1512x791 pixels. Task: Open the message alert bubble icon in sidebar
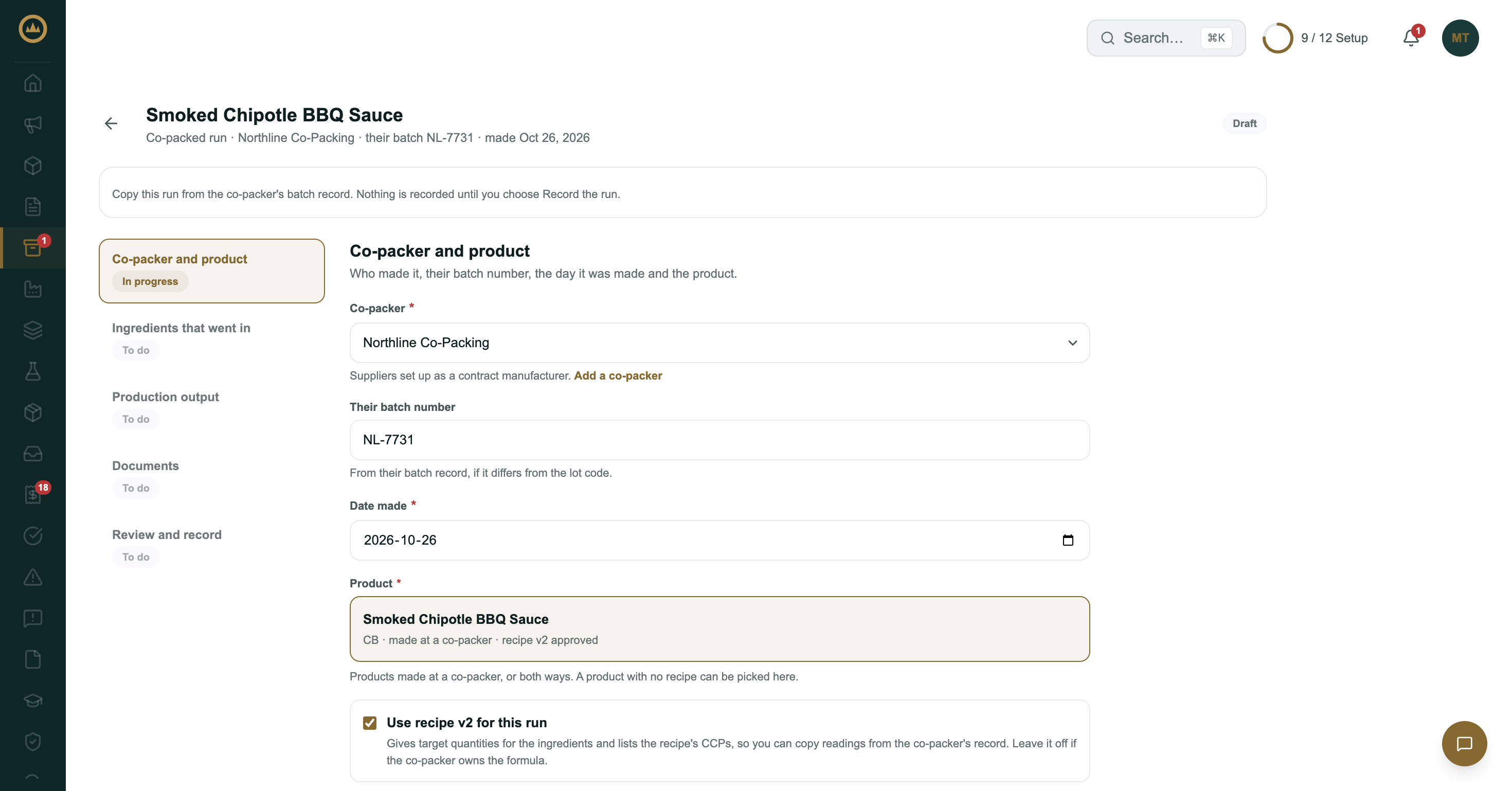coord(33,618)
